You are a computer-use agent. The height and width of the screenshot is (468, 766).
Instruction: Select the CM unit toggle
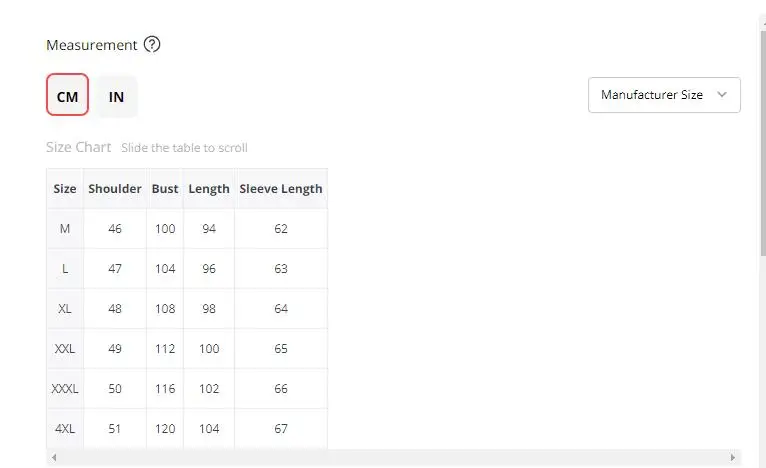tap(67, 96)
